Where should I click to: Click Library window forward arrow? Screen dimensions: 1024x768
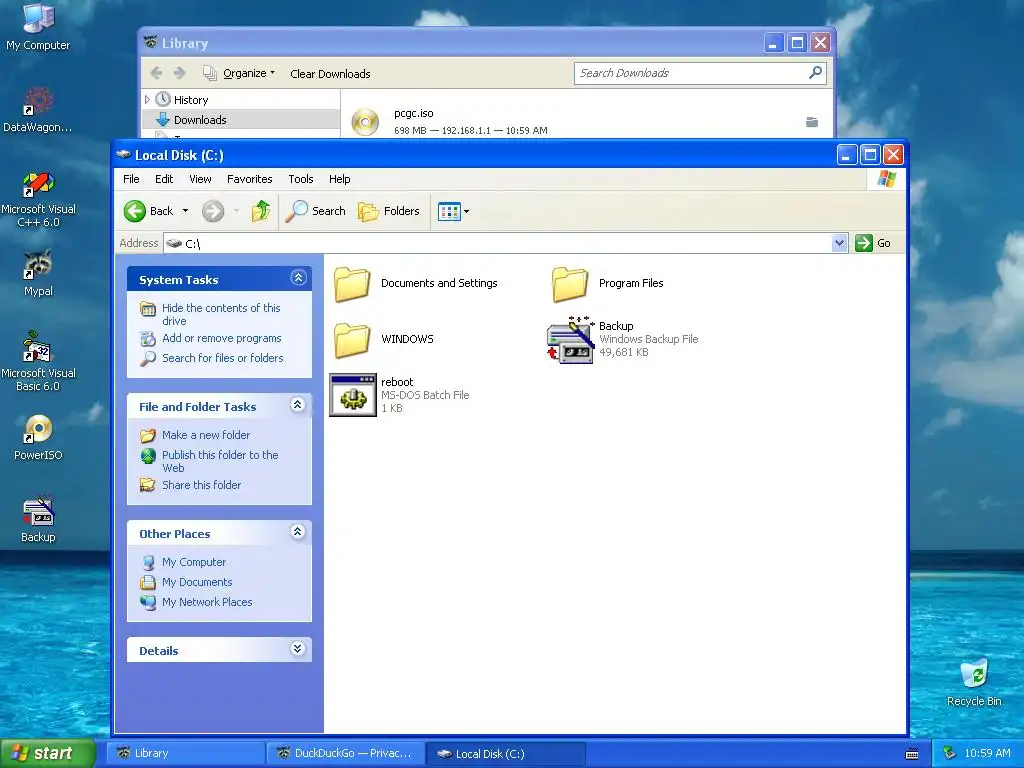point(180,73)
